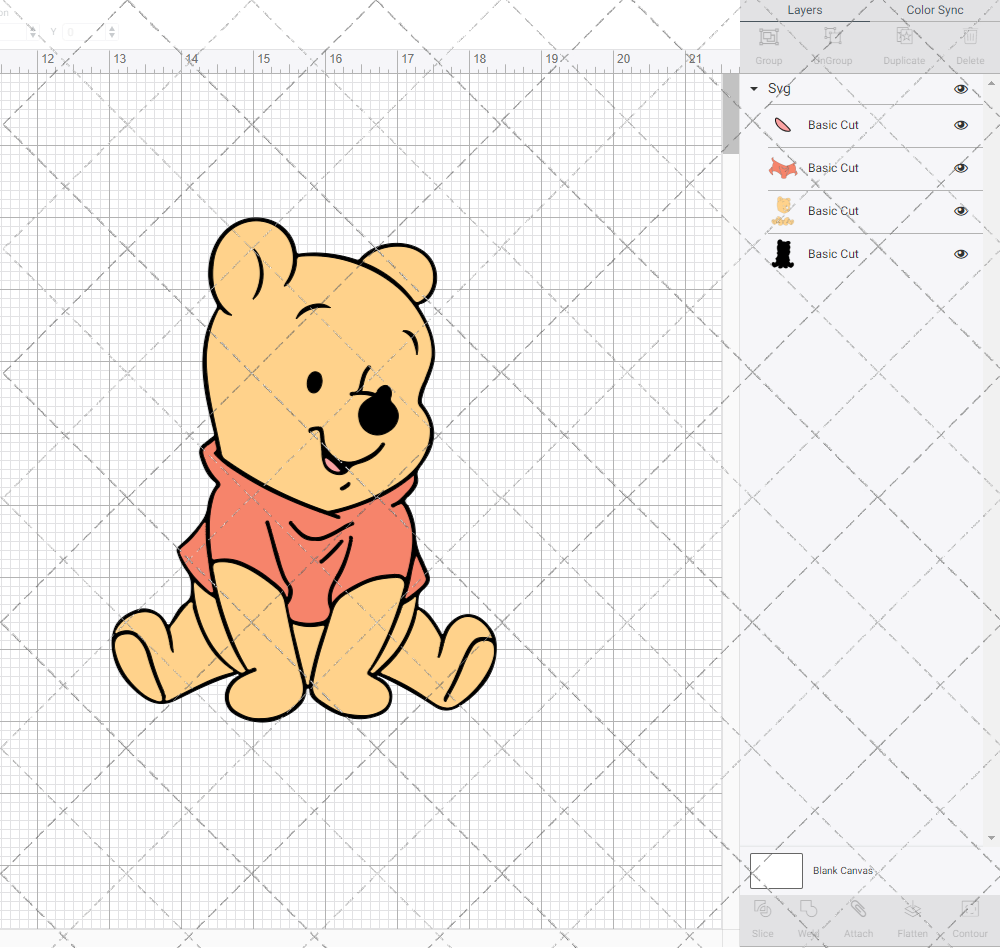Image resolution: width=1000 pixels, height=948 pixels.
Task: Click the Y position stepper arrows
Action: [x=112, y=32]
